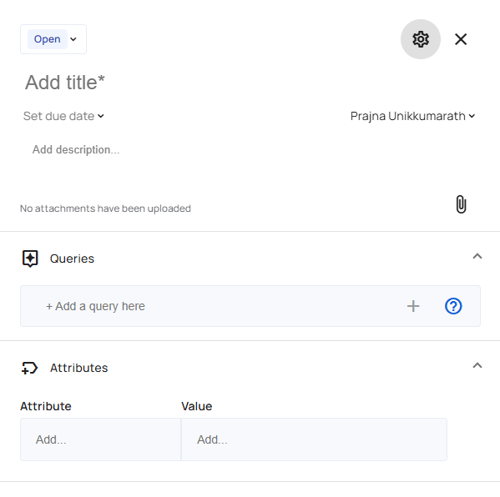Open settings via the gear icon
The height and width of the screenshot is (497, 500).
pyautogui.click(x=420, y=39)
